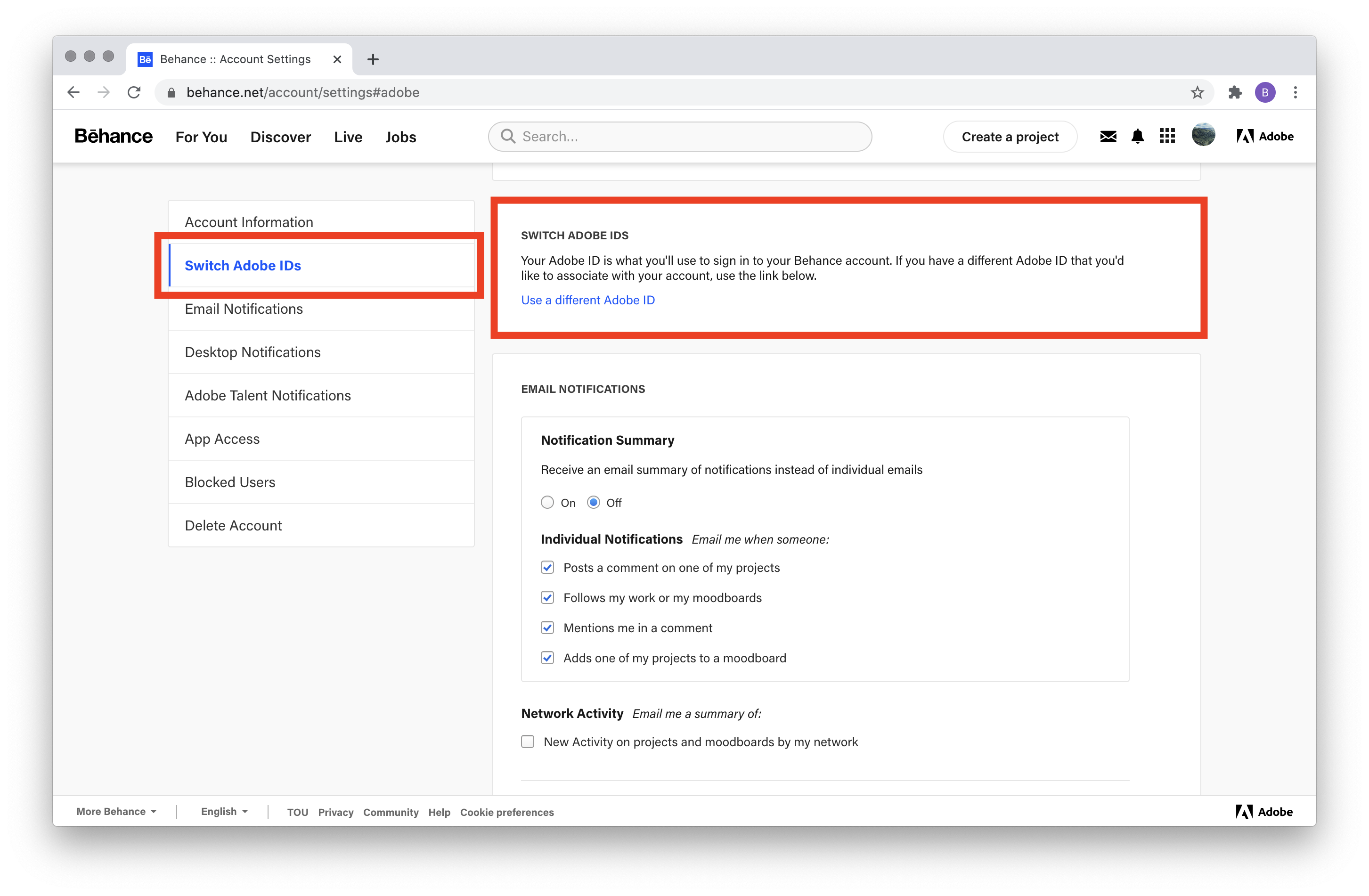Select Blocked Users in the sidebar
1369x896 pixels.
(321, 482)
